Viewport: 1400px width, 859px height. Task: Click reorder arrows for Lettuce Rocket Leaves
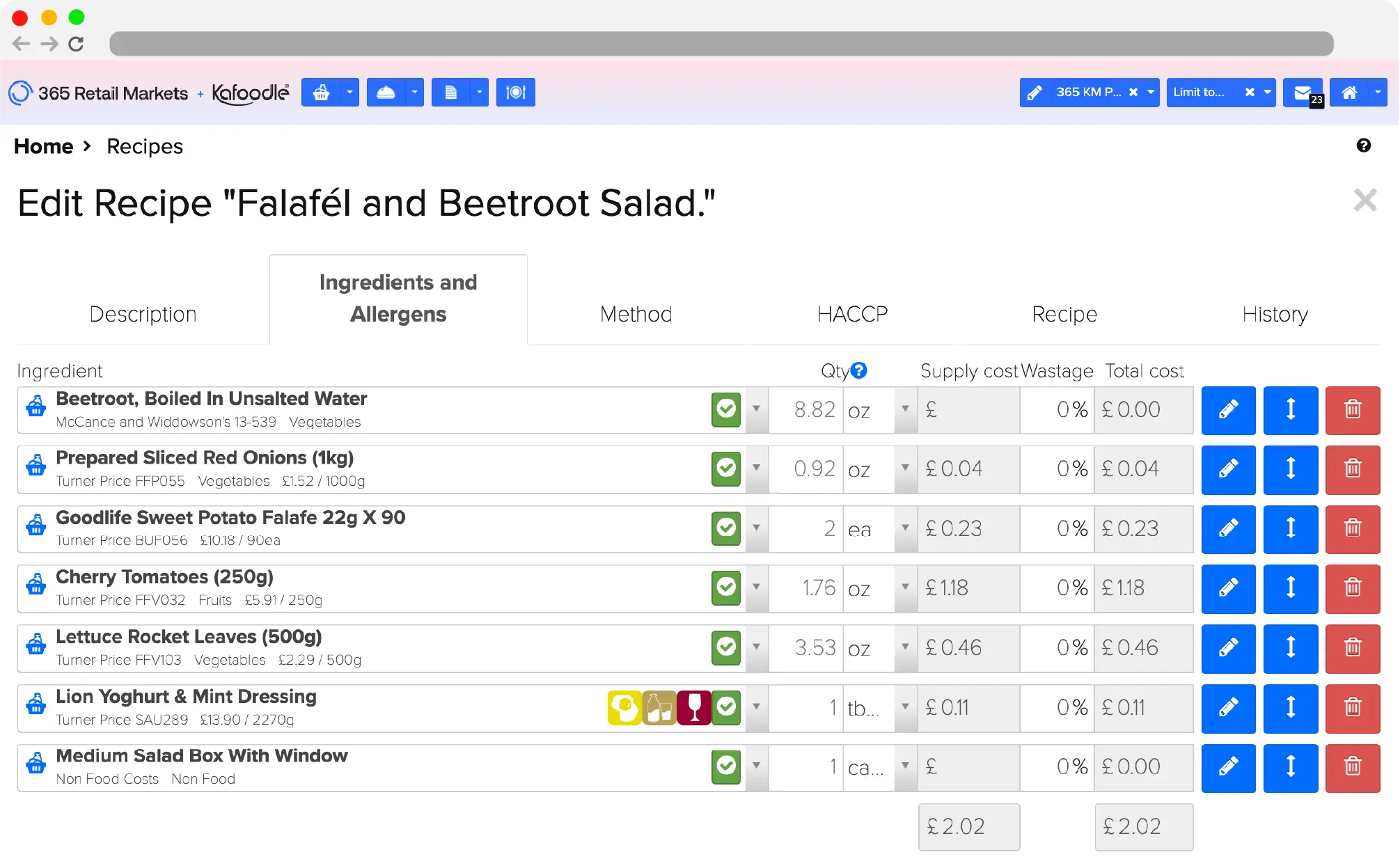click(x=1290, y=648)
